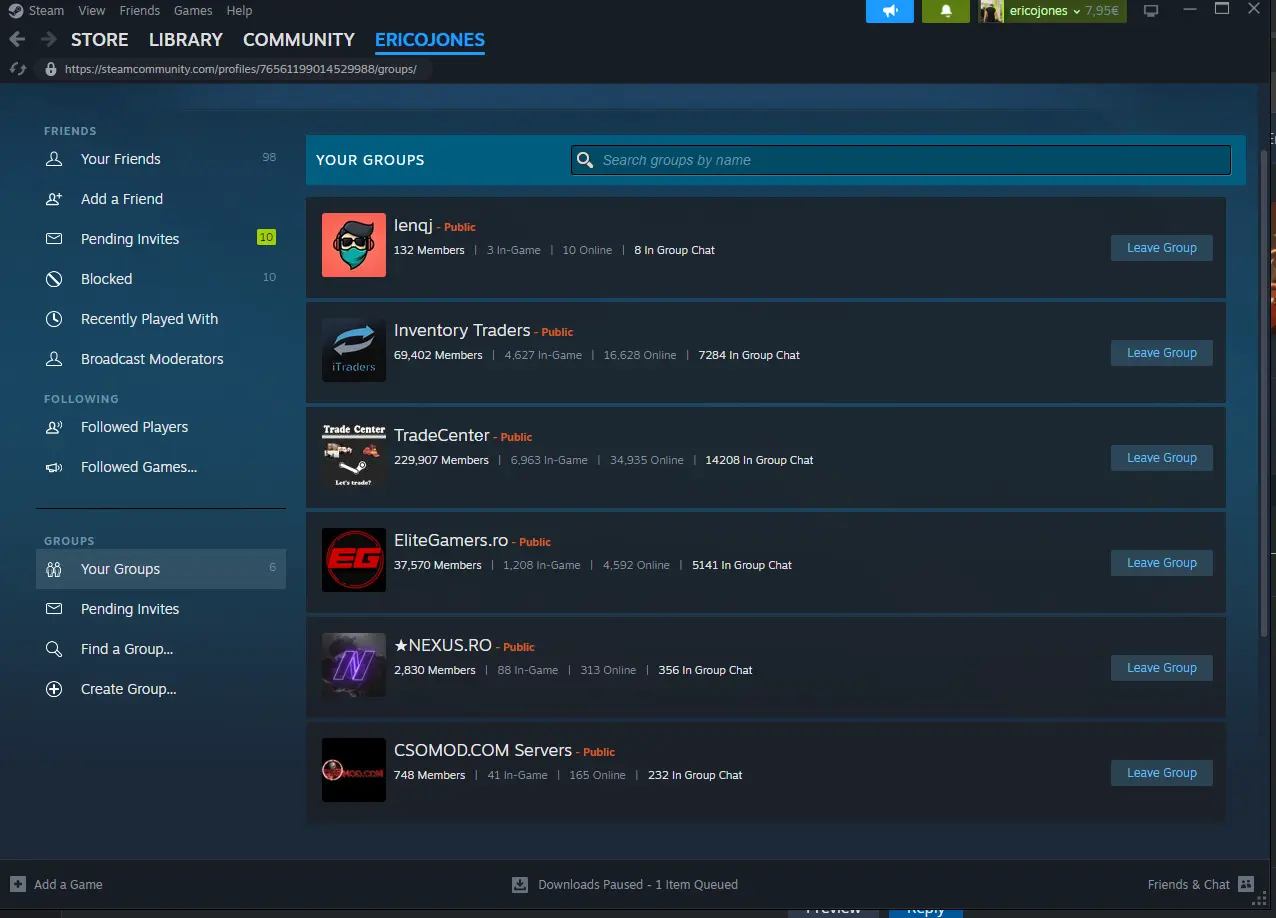Leave the EliteGamers.ro group
This screenshot has height=918, width=1276.
(1162, 563)
